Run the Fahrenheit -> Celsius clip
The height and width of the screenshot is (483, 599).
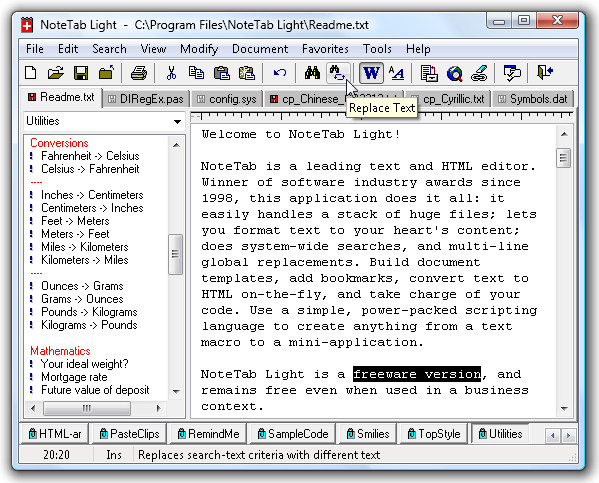pyautogui.click(x=90, y=156)
